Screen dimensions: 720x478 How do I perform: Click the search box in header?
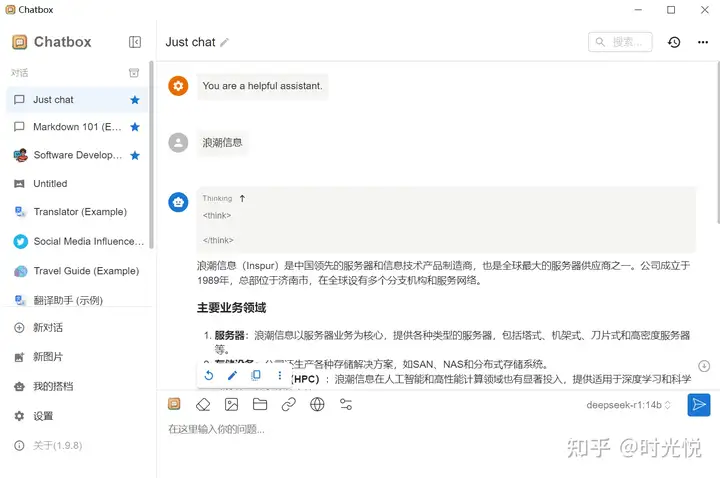pos(620,42)
